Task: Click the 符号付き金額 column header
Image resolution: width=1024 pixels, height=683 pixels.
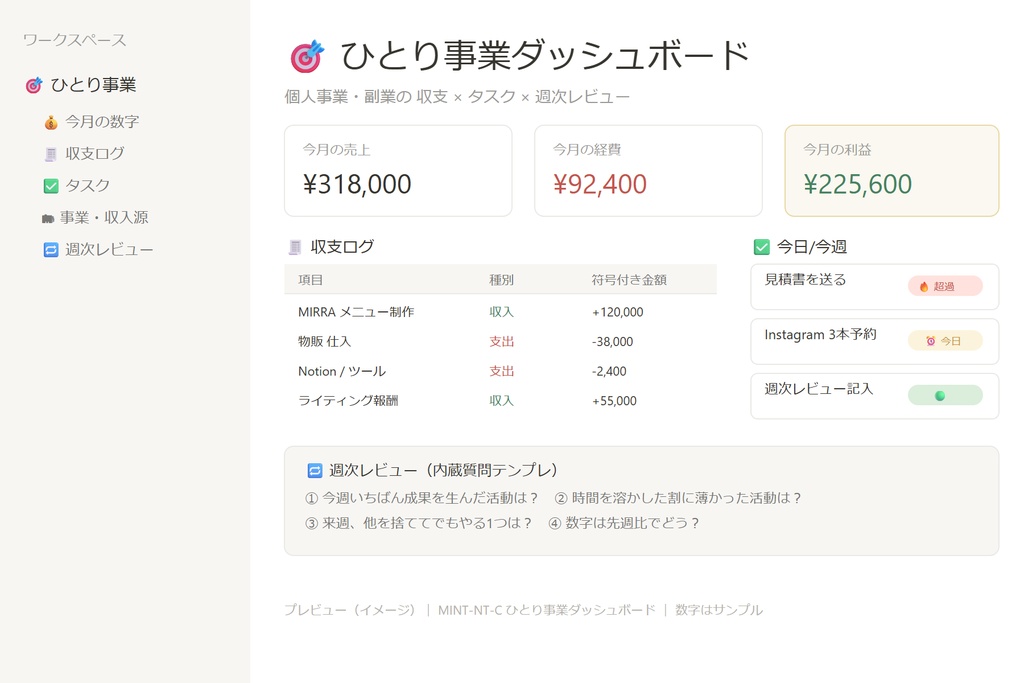Action: 629,280
